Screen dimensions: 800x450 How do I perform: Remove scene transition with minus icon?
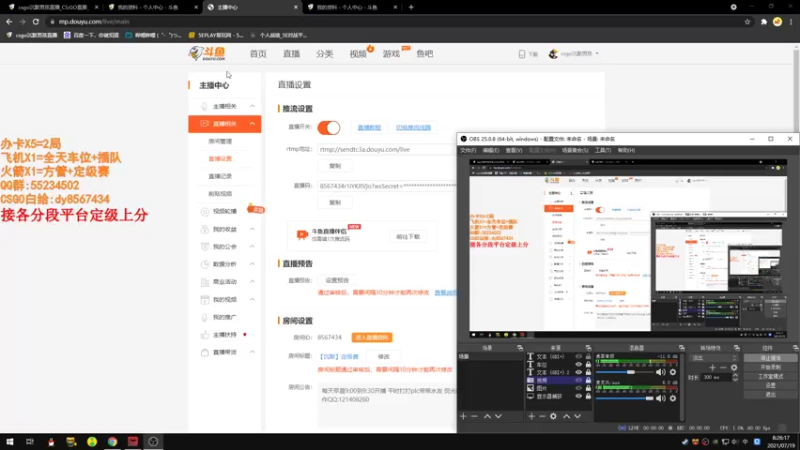[x=723, y=367]
